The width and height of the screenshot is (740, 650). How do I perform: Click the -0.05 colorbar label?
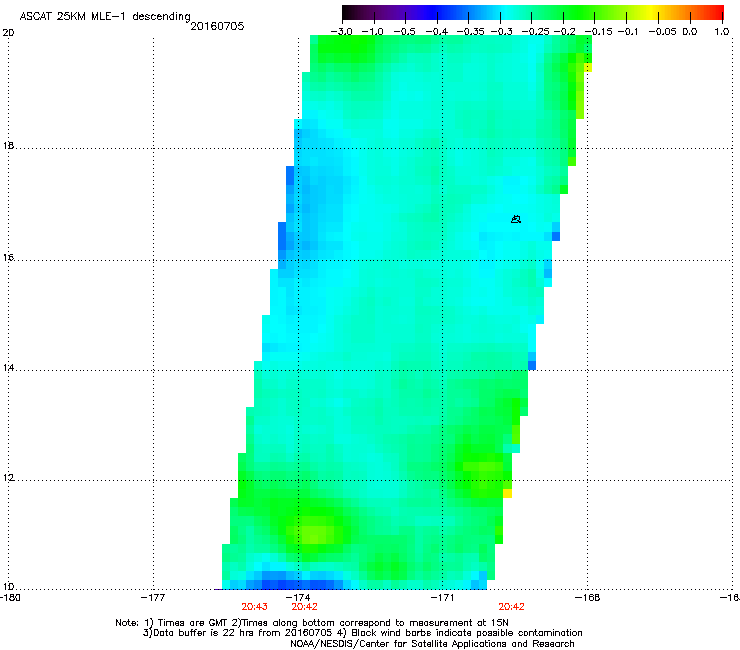pos(662,32)
